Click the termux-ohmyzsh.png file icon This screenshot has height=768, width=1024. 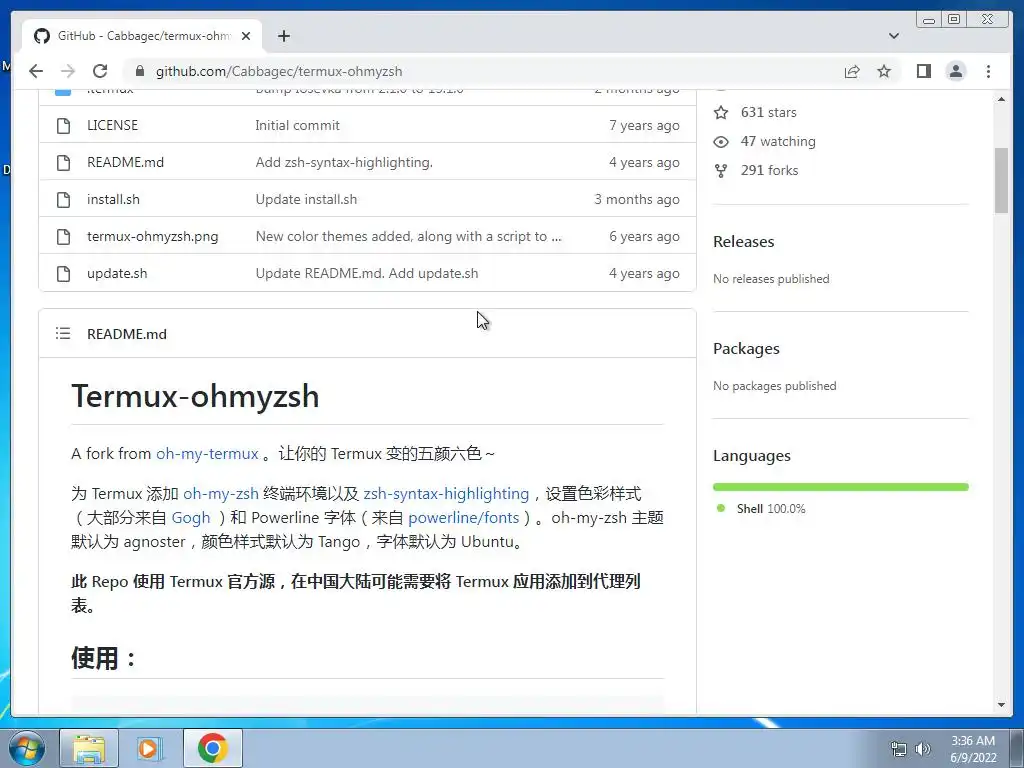(x=63, y=236)
